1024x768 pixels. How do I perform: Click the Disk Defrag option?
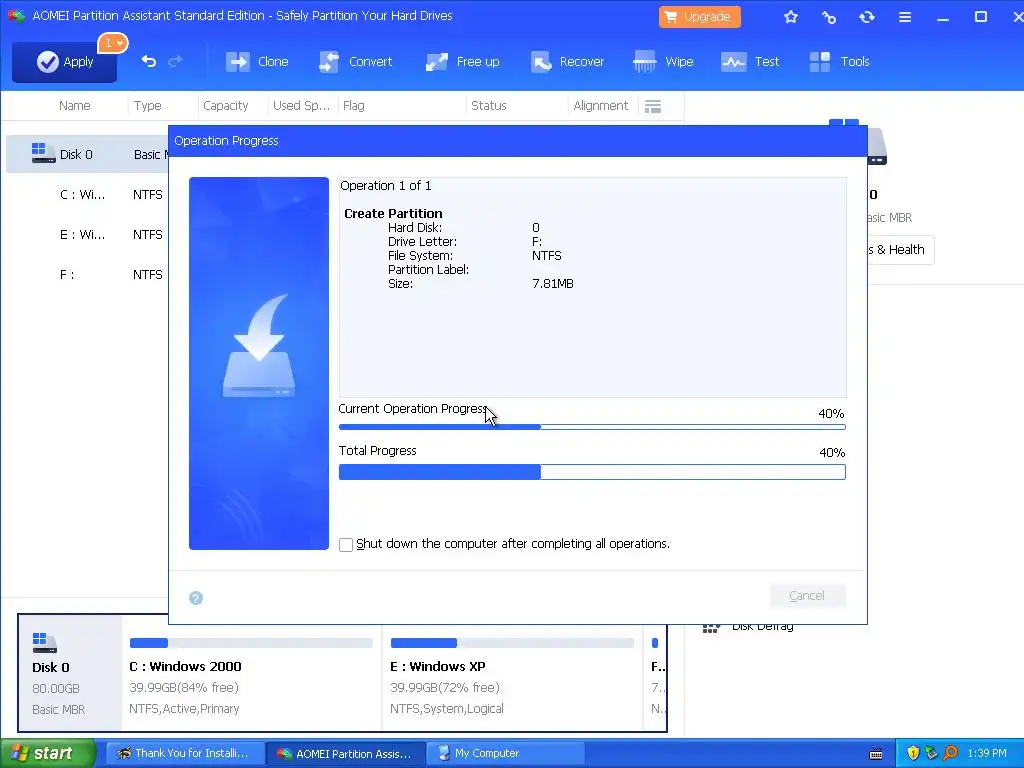coord(749,627)
